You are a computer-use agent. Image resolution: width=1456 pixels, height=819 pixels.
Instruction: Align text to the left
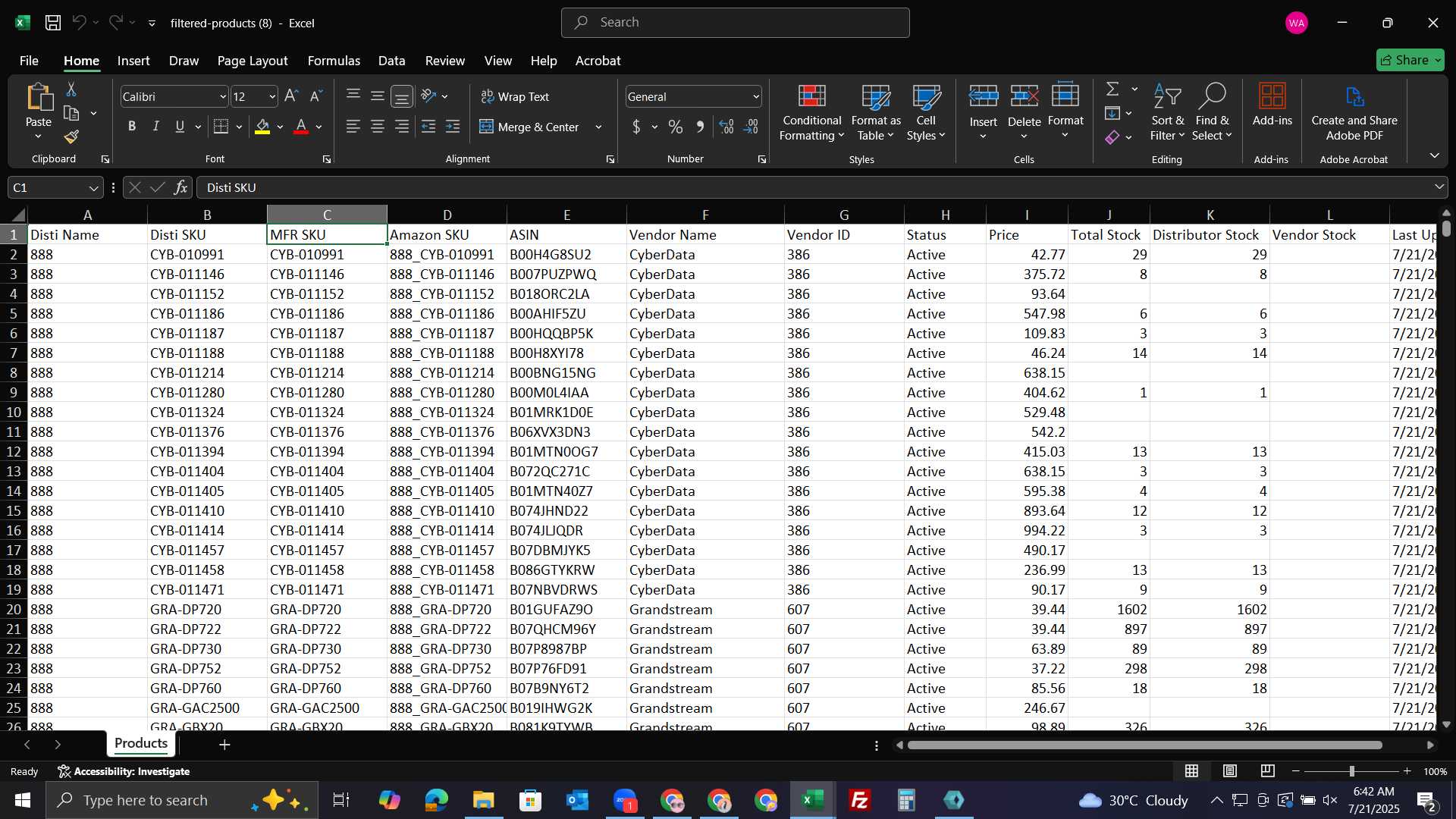click(353, 127)
